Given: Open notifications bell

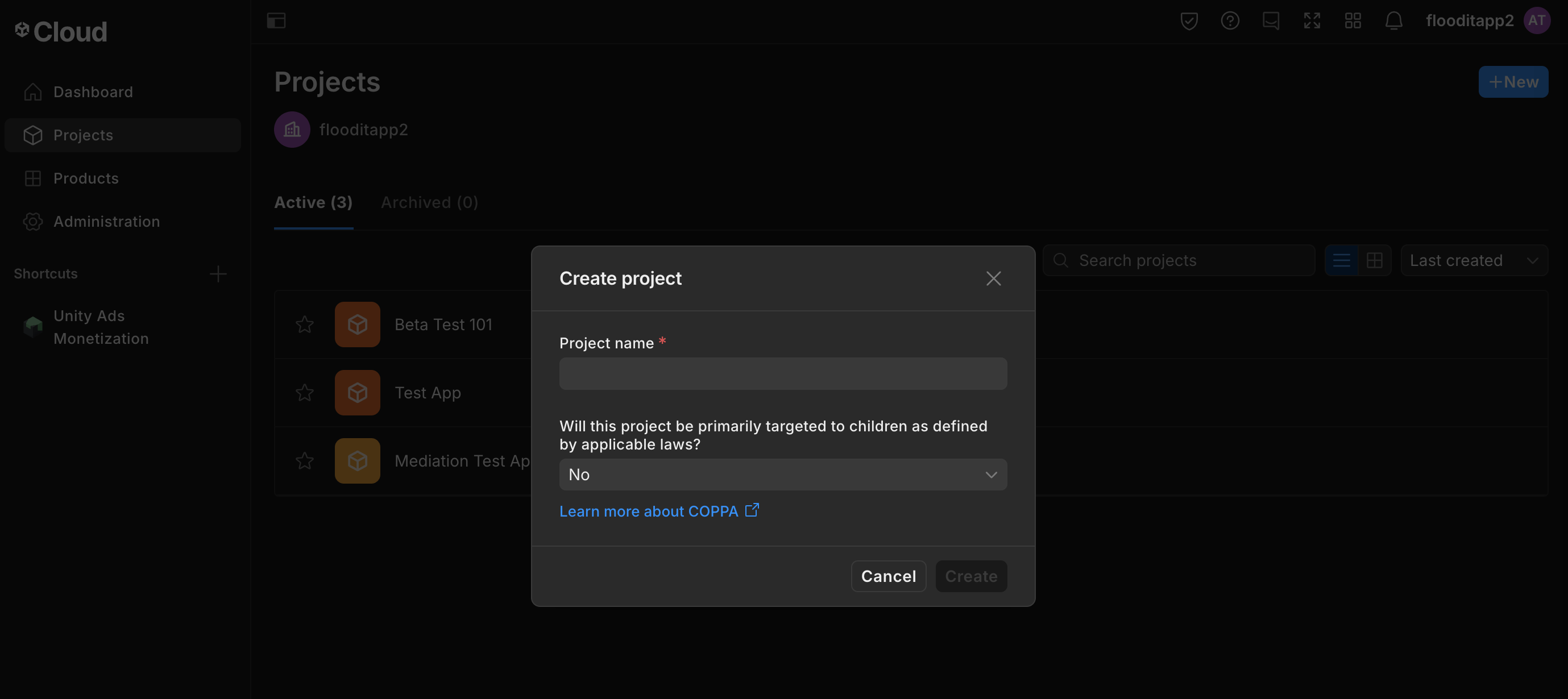Looking at the screenshot, I should [1394, 20].
